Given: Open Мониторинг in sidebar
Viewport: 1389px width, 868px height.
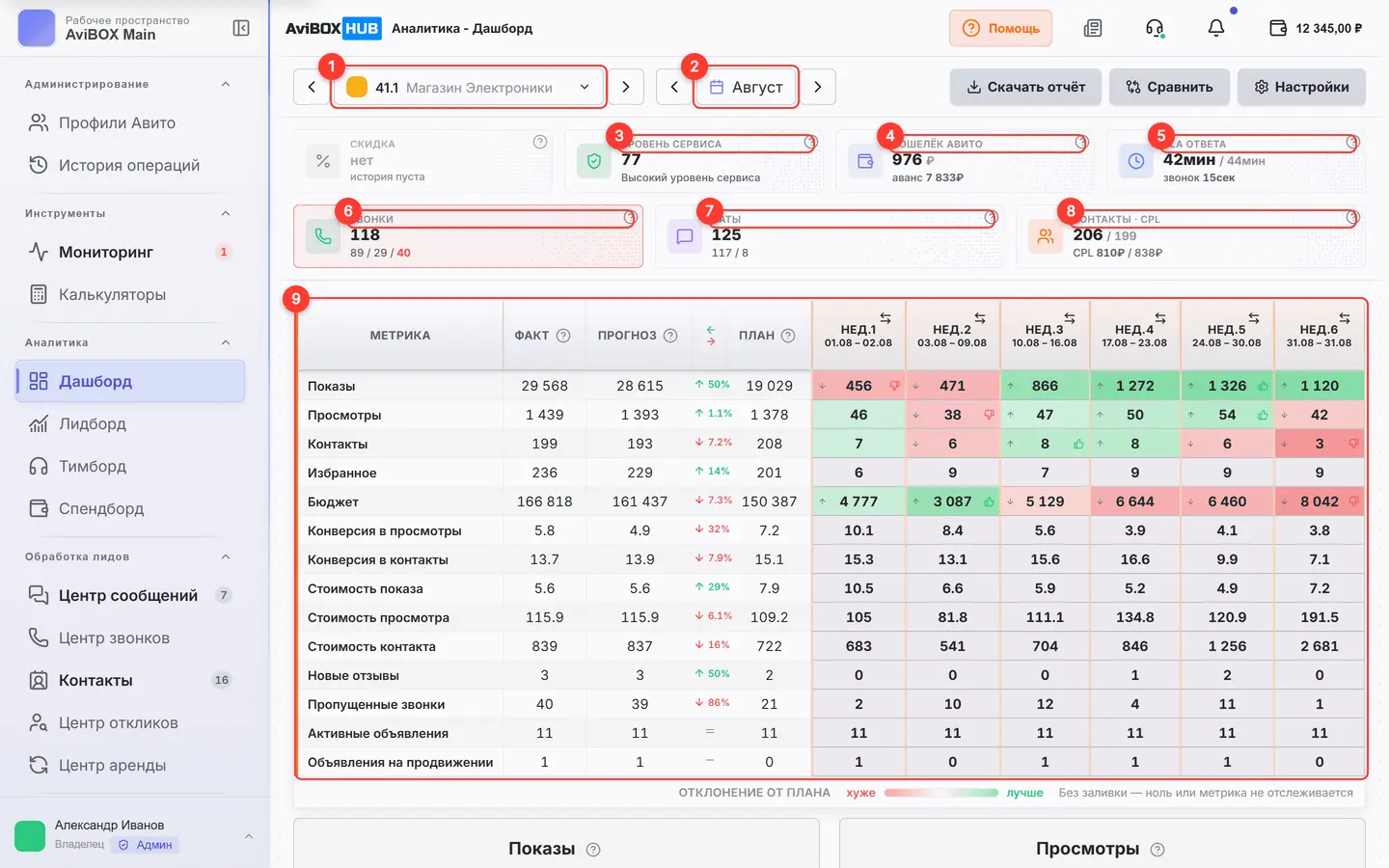Looking at the screenshot, I should tap(130, 252).
